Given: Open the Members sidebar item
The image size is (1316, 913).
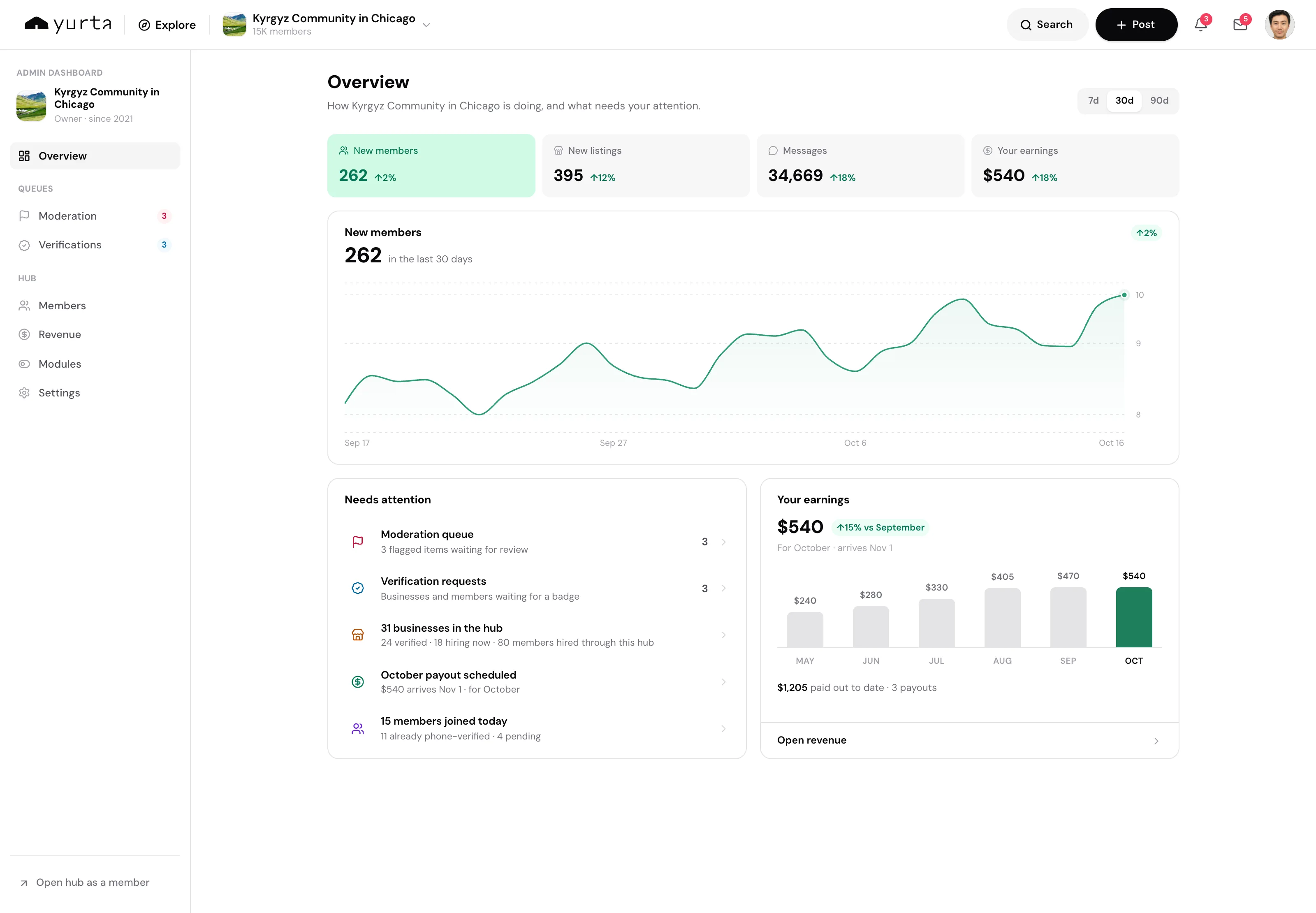Looking at the screenshot, I should tap(95, 306).
